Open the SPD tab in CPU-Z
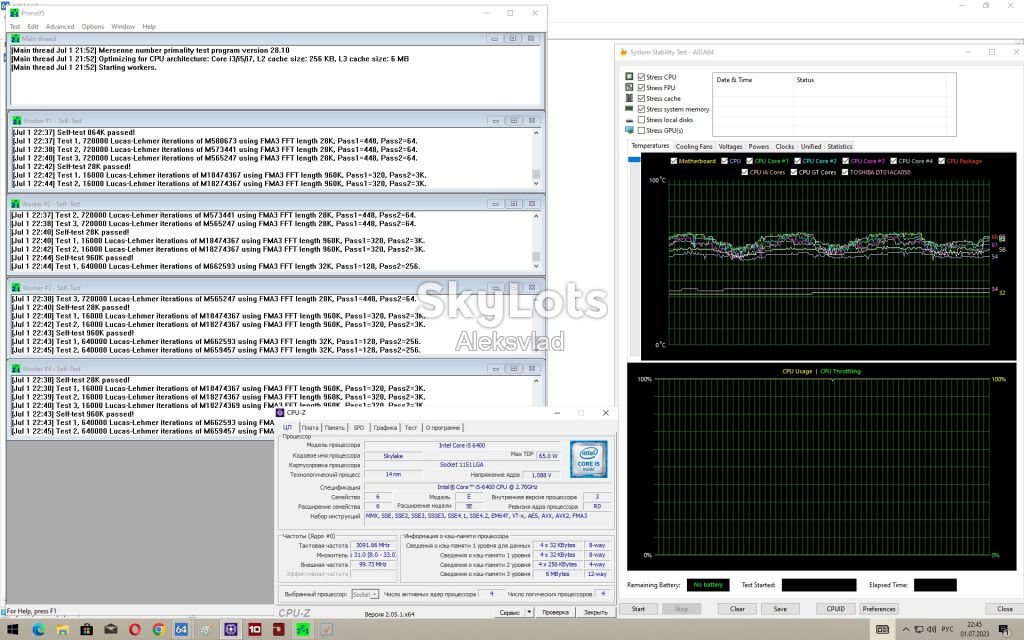The height and width of the screenshot is (640, 1024). click(359, 428)
